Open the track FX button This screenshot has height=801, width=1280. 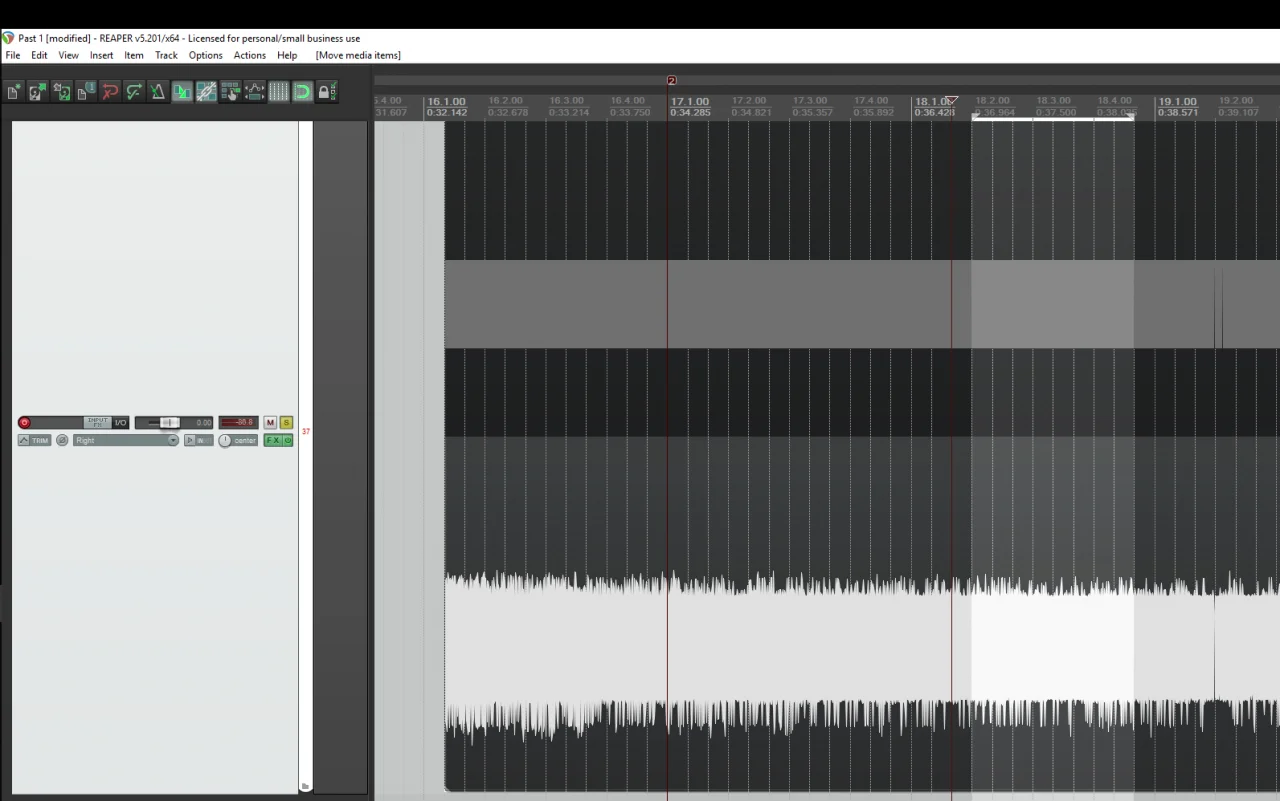point(272,440)
